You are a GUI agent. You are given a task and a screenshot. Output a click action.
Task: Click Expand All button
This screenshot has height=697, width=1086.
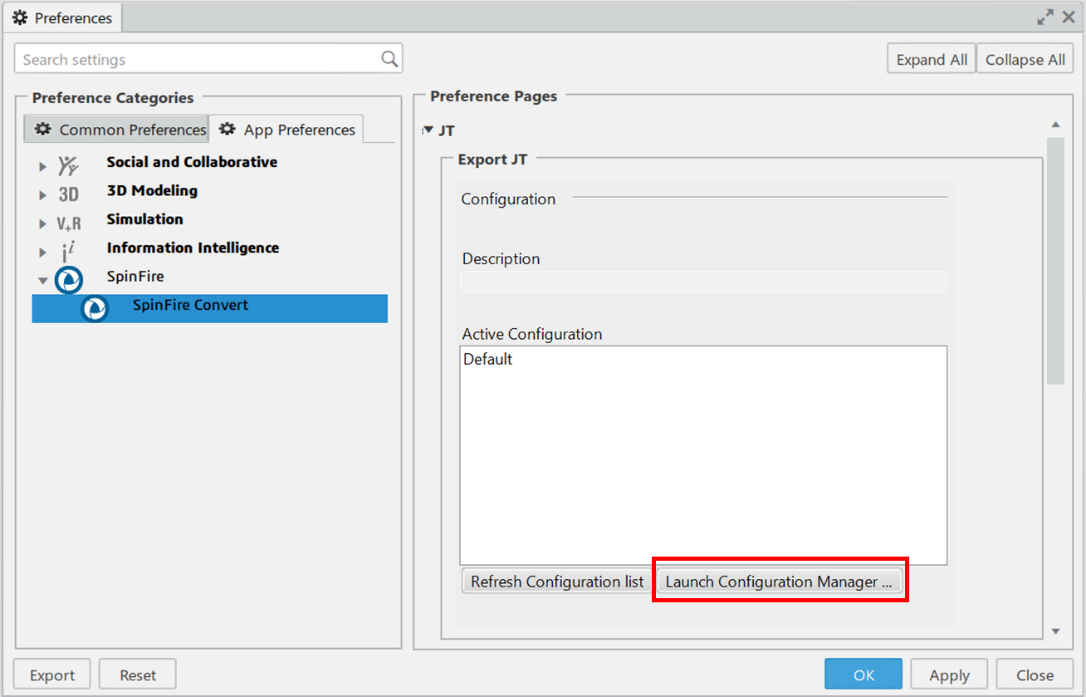932,60
